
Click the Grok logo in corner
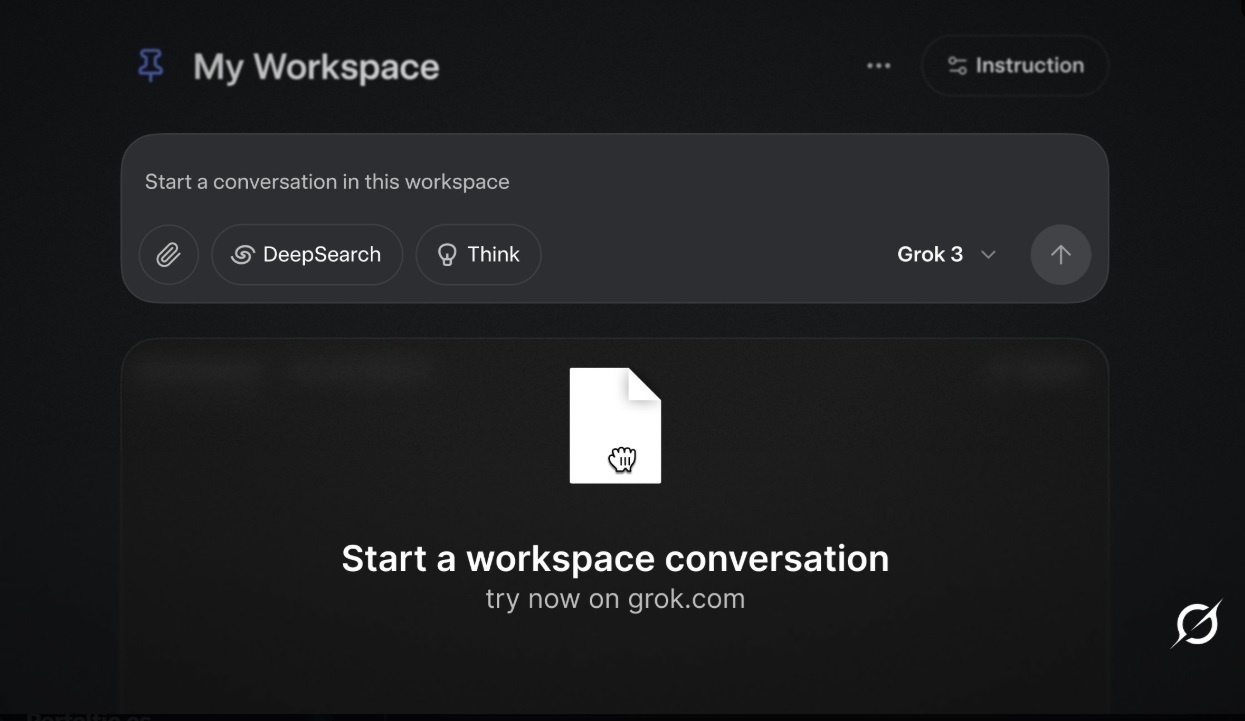(1196, 625)
